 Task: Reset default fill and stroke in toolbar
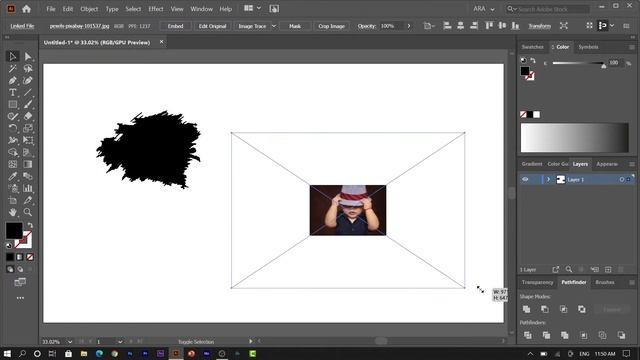tap(9, 245)
